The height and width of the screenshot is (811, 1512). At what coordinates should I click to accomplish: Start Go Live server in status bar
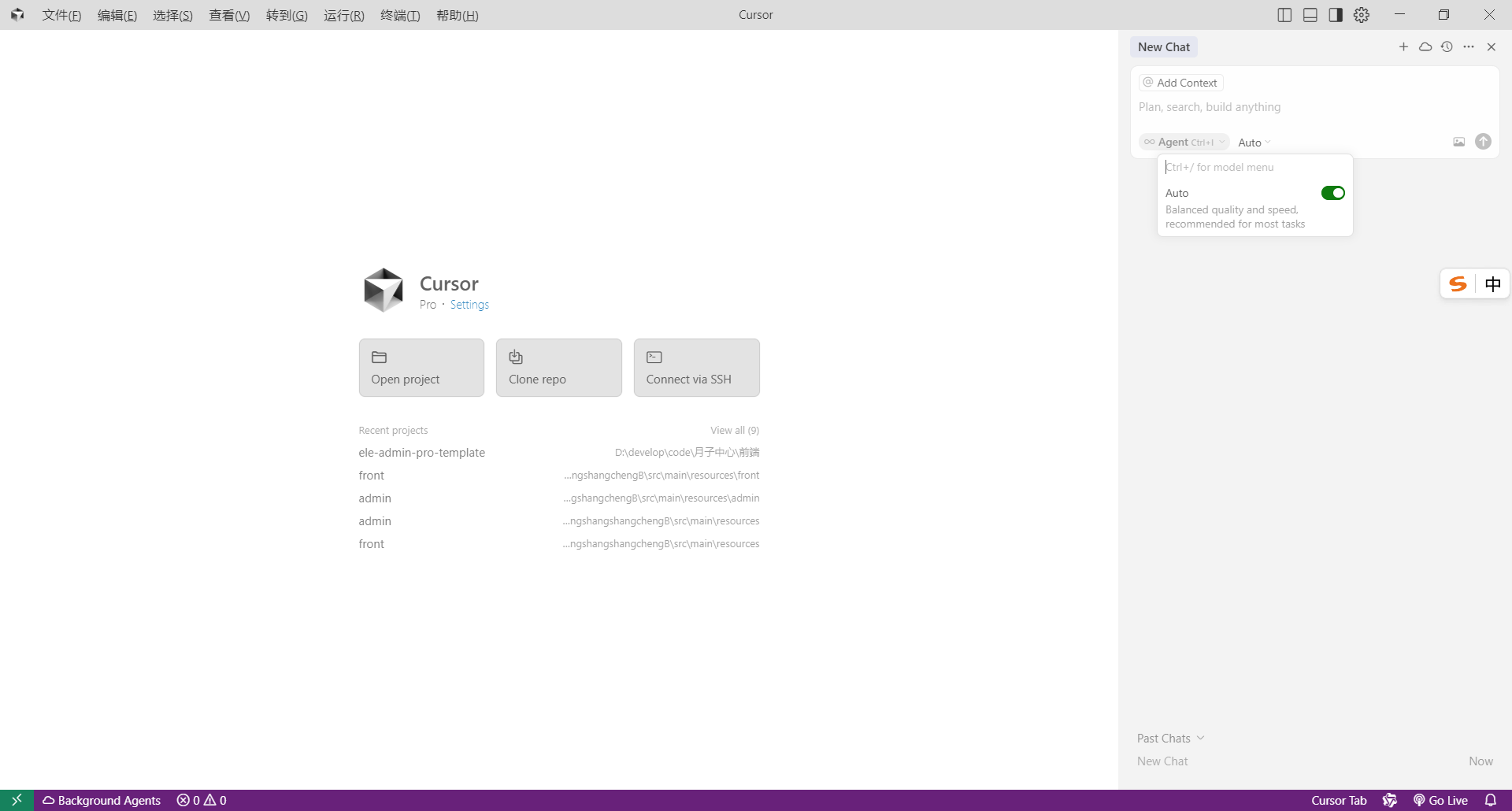point(1441,800)
